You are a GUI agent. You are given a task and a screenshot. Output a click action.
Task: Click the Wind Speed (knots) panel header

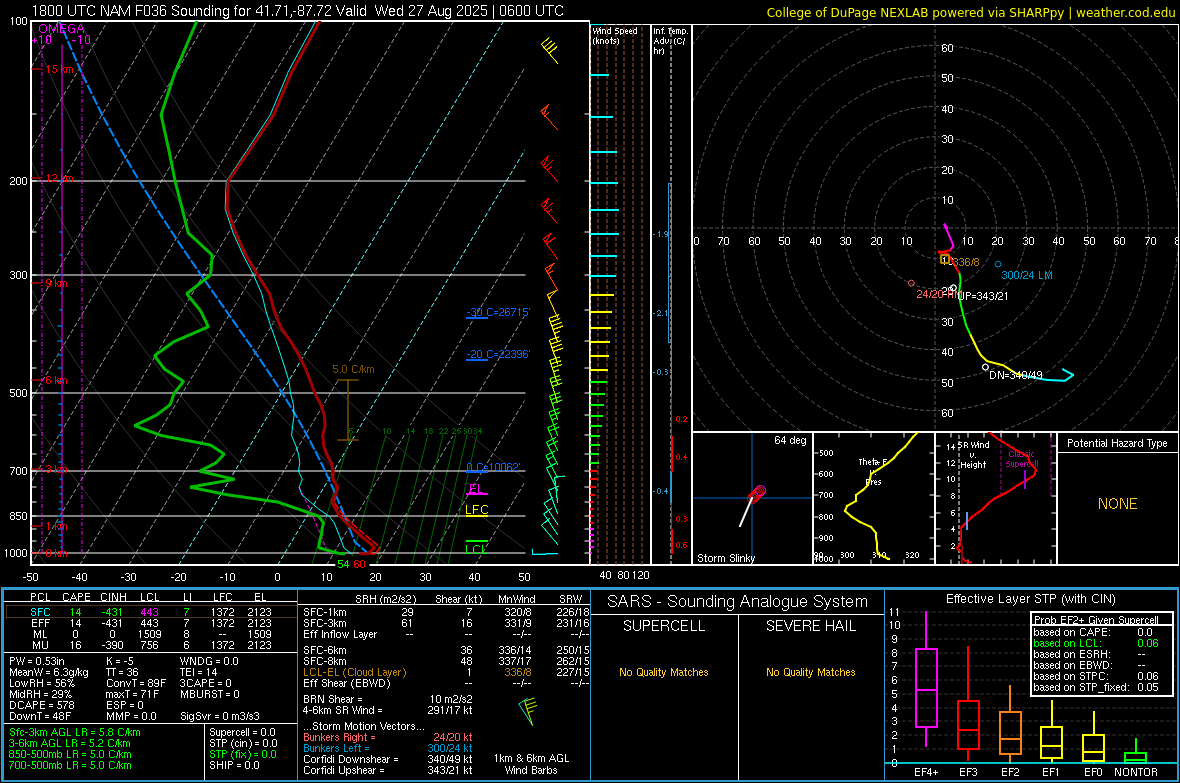[614, 36]
